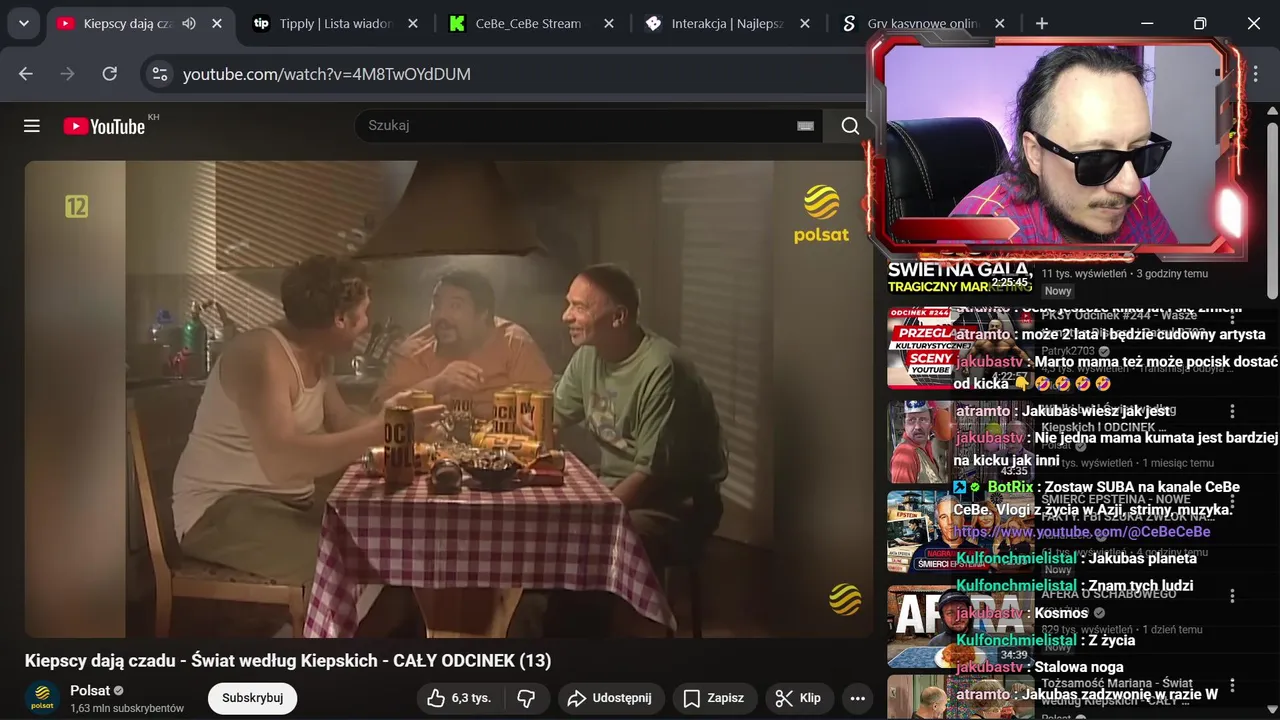Click the webcam overlay of the streamer
The height and width of the screenshot is (720, 1280).
(1055, 145)
